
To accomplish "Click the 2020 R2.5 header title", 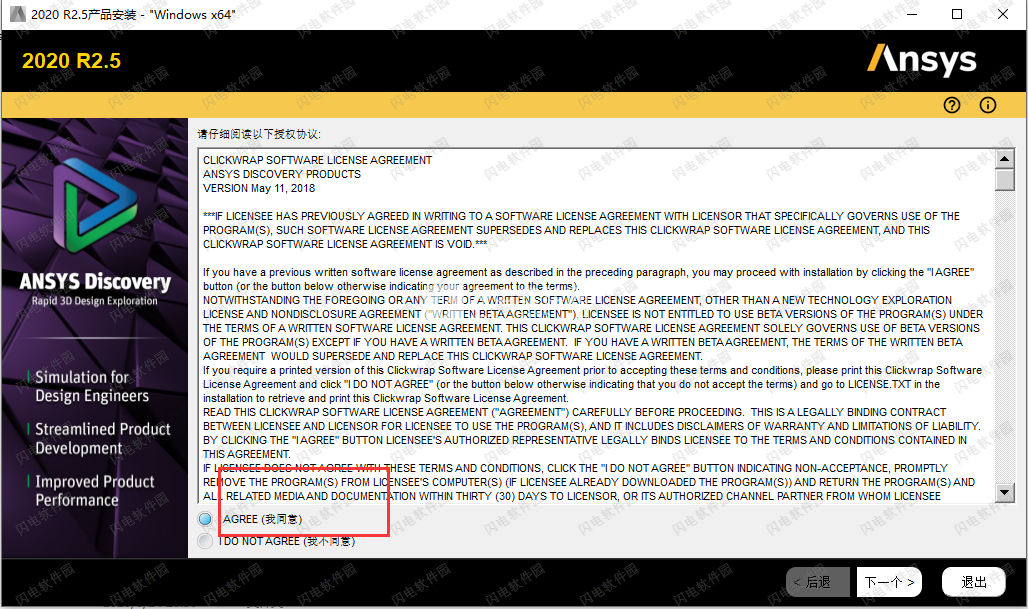I will pos(71,61).
